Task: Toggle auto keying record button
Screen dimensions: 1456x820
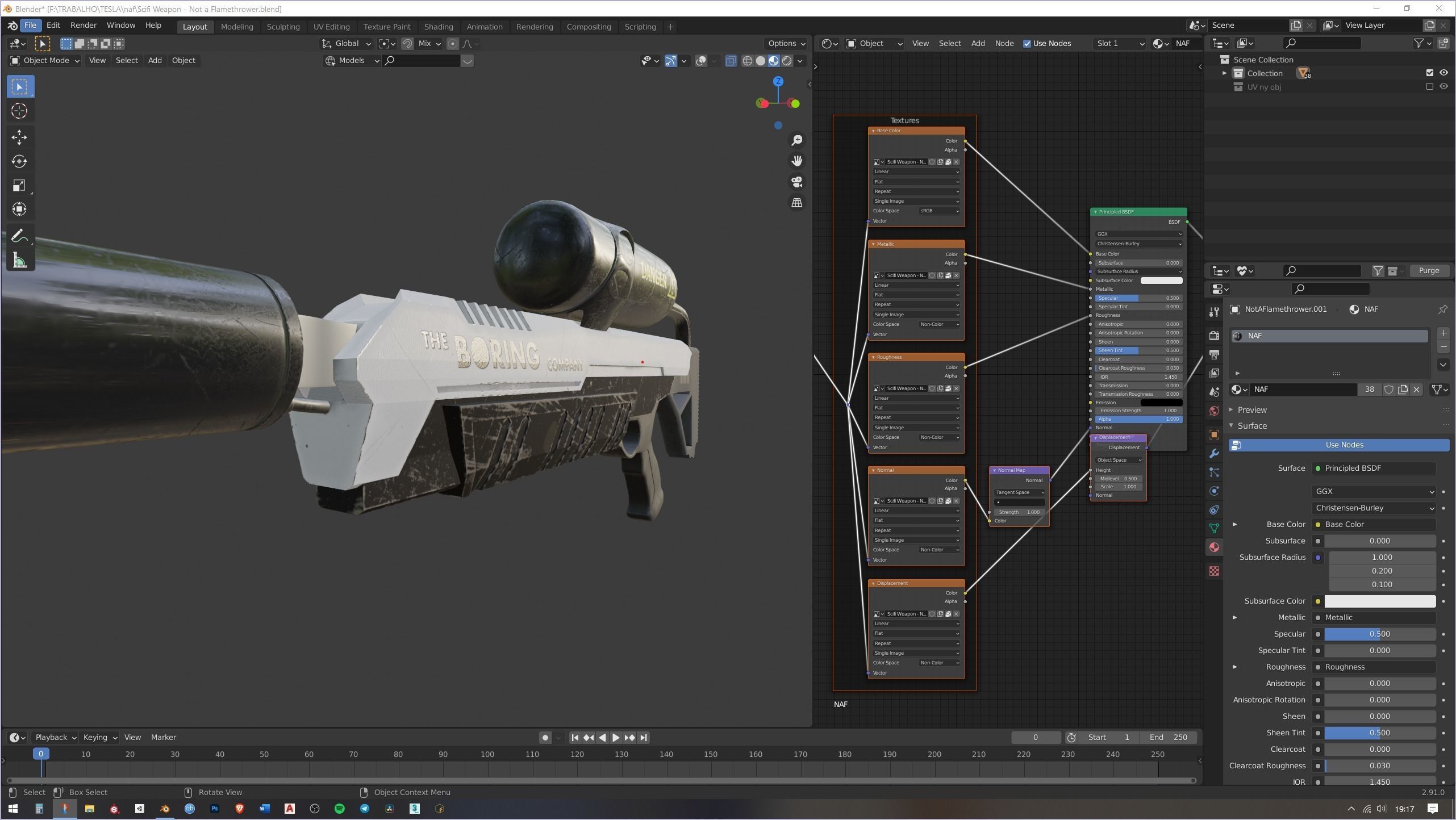Action: [545, 737]
